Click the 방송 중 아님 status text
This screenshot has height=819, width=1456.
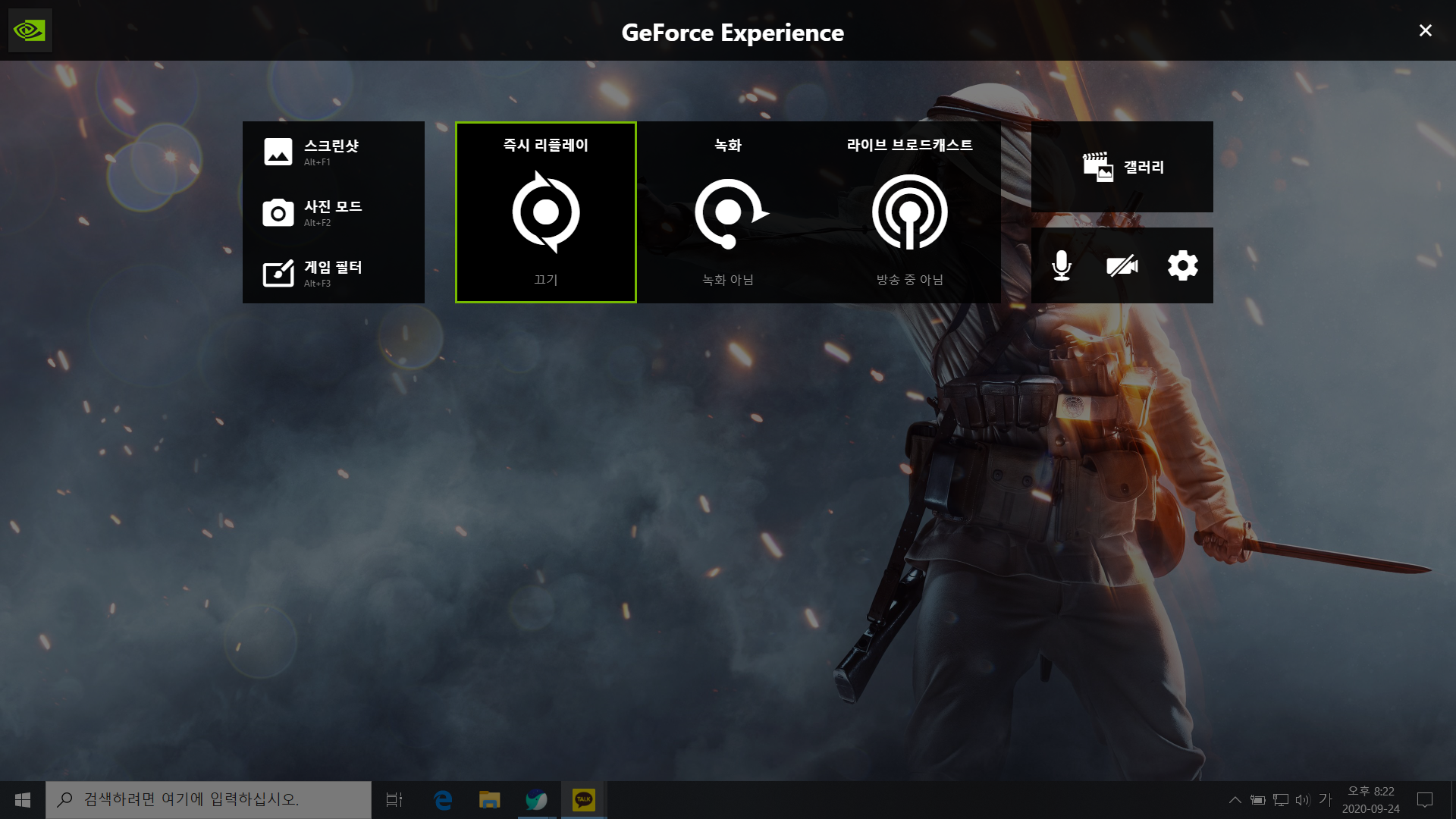click(x=909, y=280)
